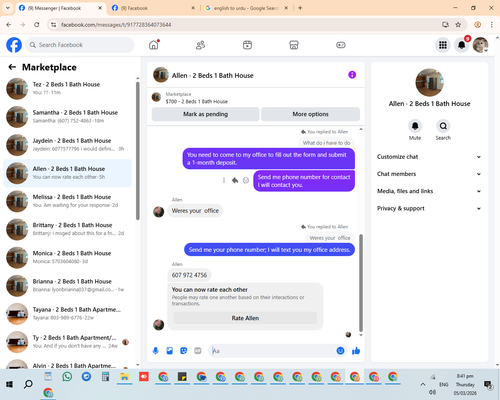Open the '$700 - 2 Beds 1 Bath House' listing link
This screenshot has width=500, height=400.
point(197,101)
